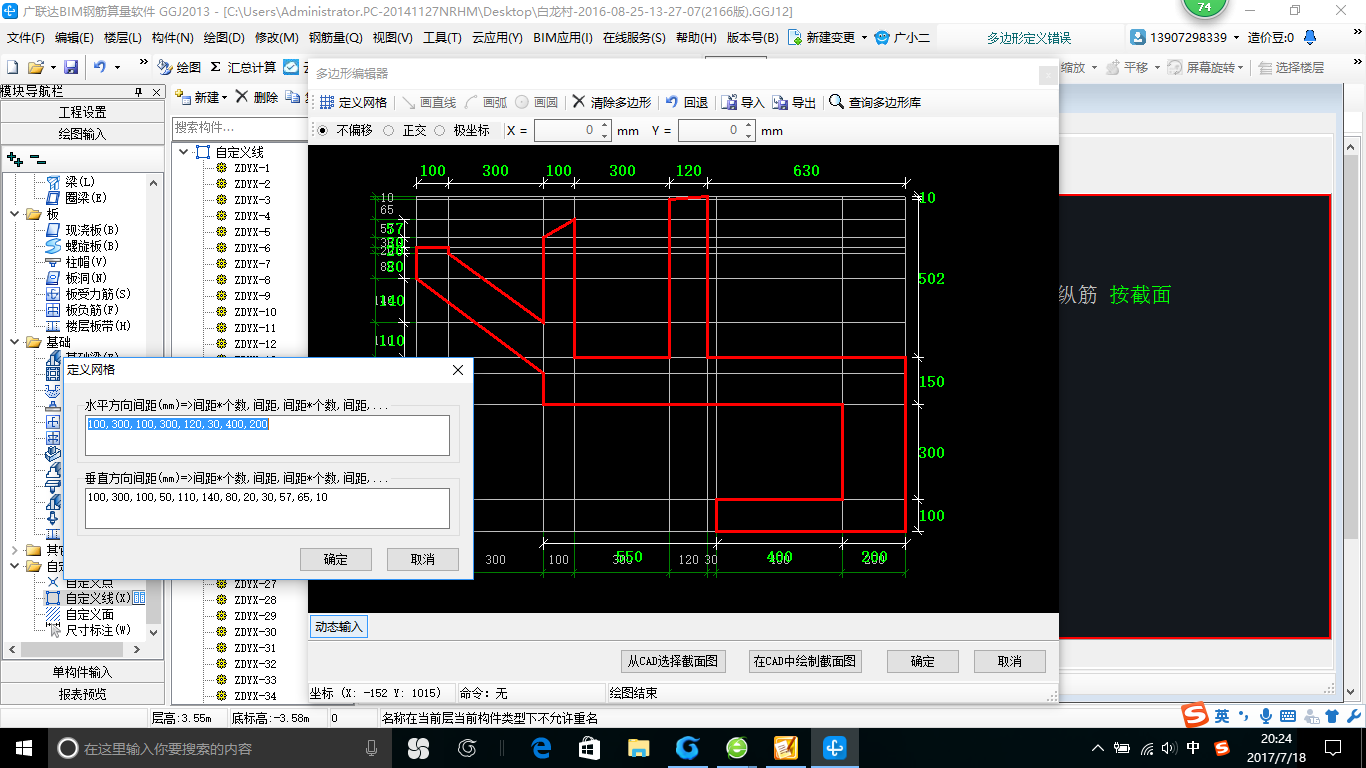Open BIM应用(I) menu
Image resolution: width=1366 pixels, height=768 pixels.
tap(563, 38)
